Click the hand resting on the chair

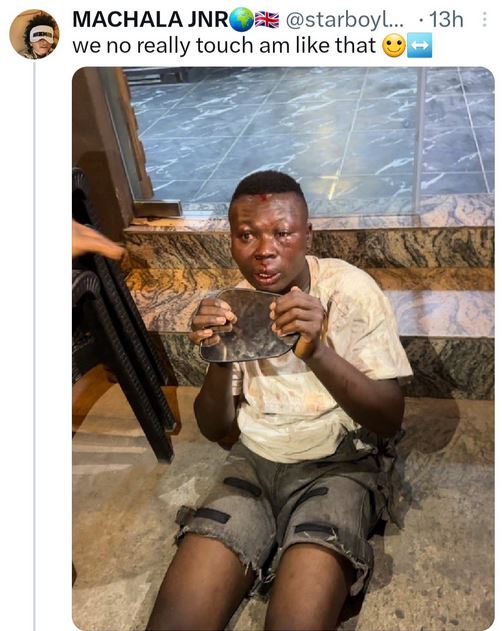coord(97,241)
